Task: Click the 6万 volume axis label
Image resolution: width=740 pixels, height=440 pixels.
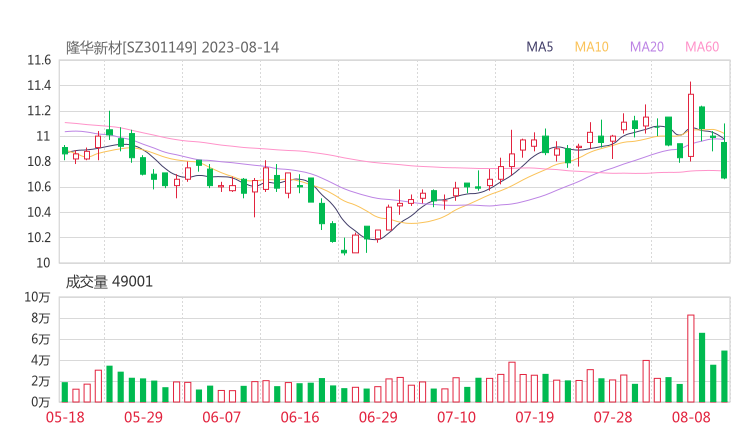Action: (41, 339)
